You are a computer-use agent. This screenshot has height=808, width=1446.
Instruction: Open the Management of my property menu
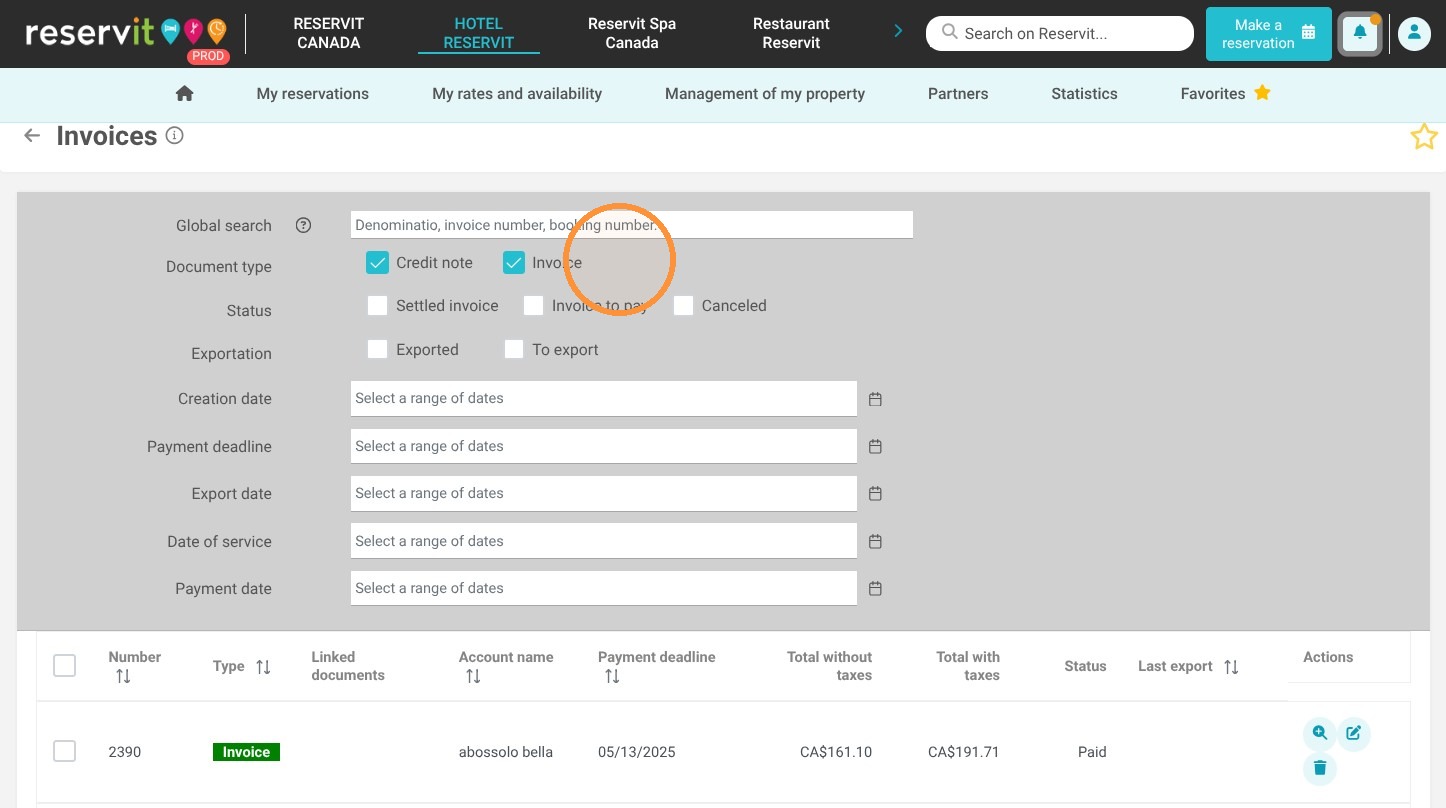tap(765, 94)
